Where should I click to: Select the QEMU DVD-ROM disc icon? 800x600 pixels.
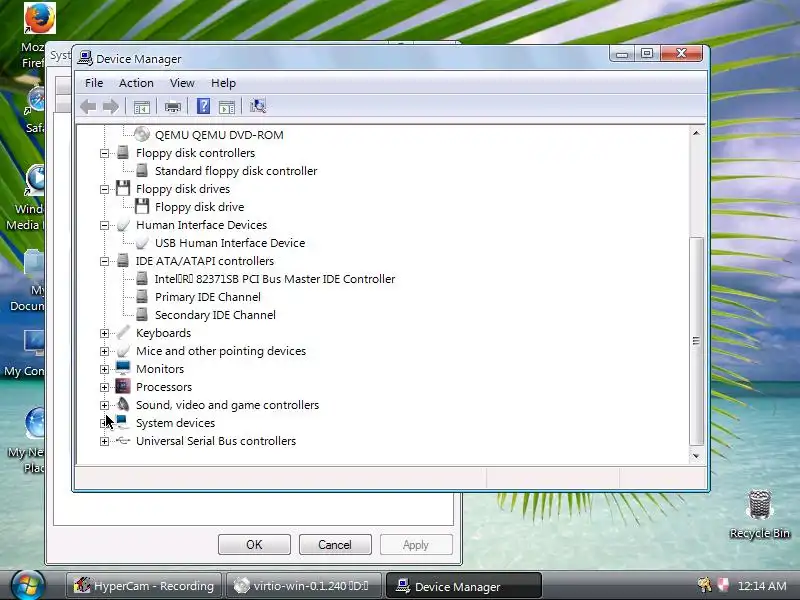142,135
